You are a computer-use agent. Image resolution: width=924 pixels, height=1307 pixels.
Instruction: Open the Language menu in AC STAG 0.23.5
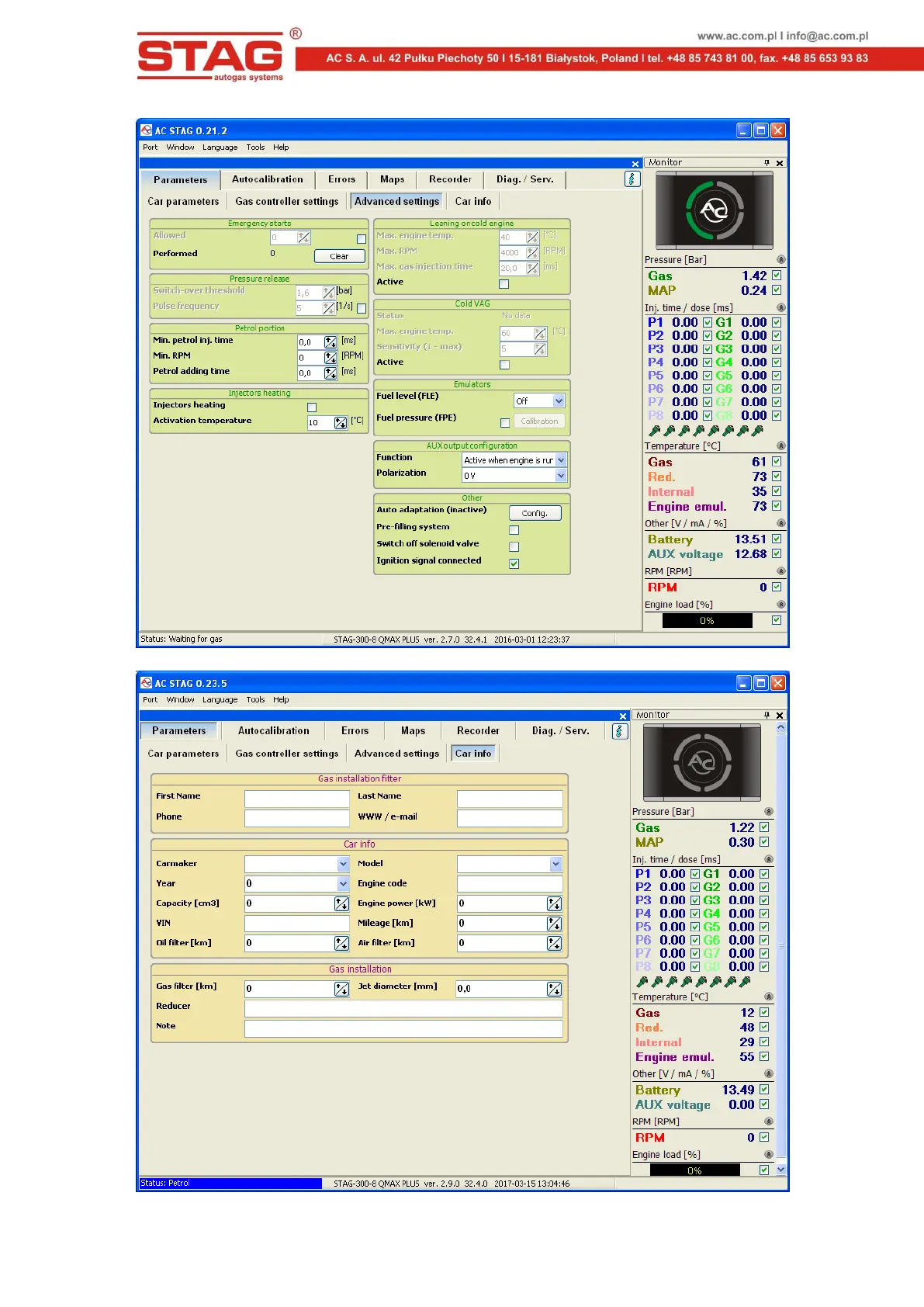pyautogui.click(x=220, y=700)
